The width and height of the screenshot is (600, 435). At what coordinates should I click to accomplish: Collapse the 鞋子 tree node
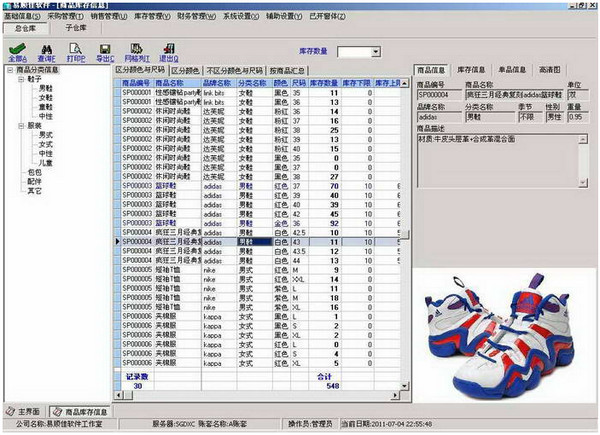point(21,79)
